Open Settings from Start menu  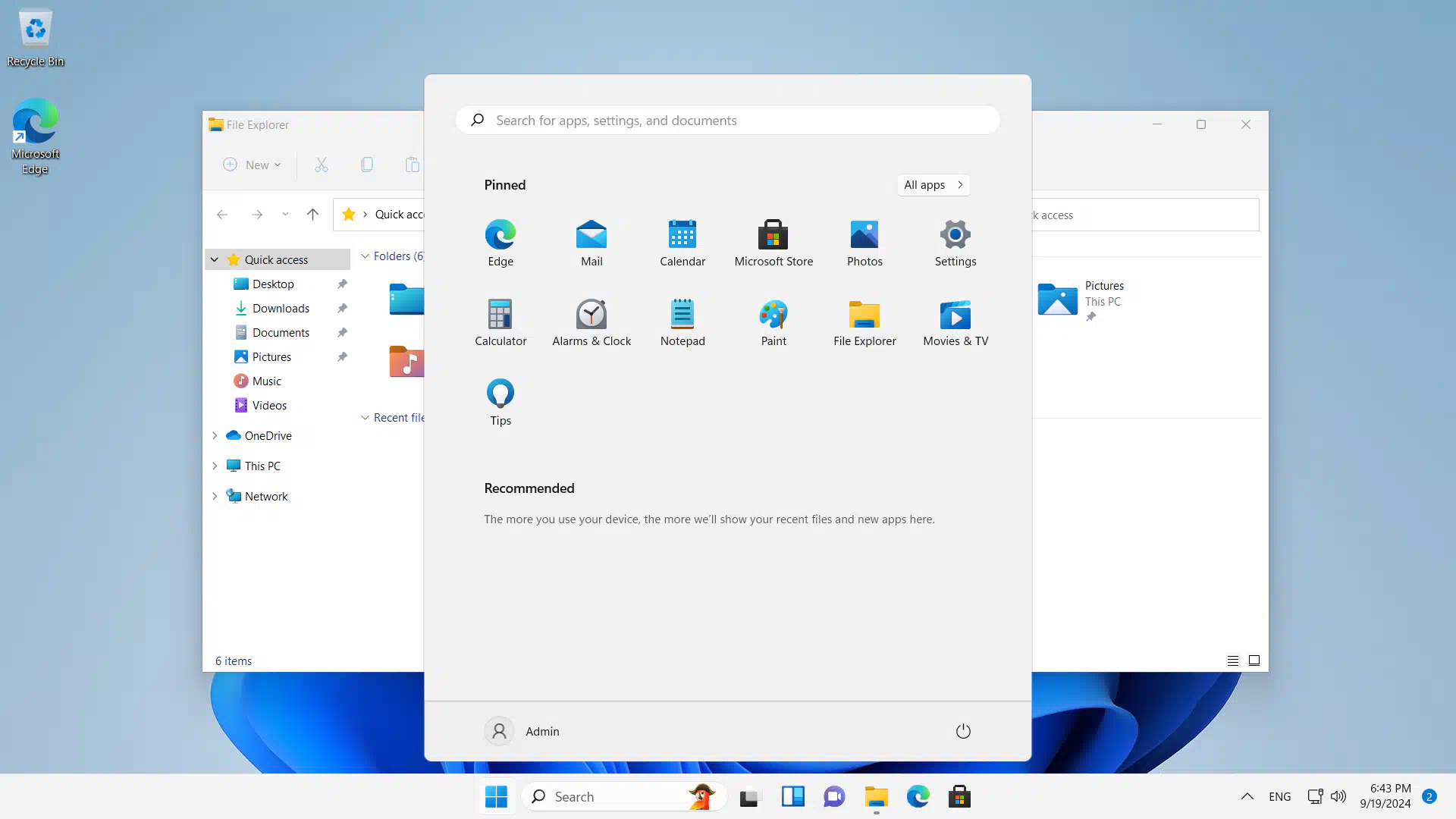[x=955, y=243]
